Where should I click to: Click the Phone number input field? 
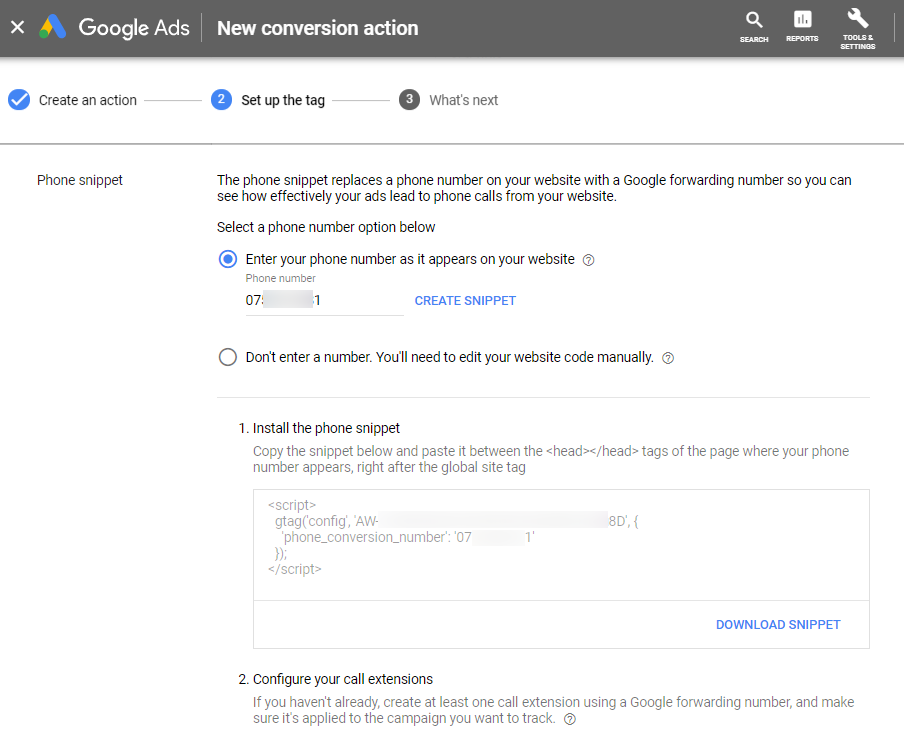(x=324, y=300)
